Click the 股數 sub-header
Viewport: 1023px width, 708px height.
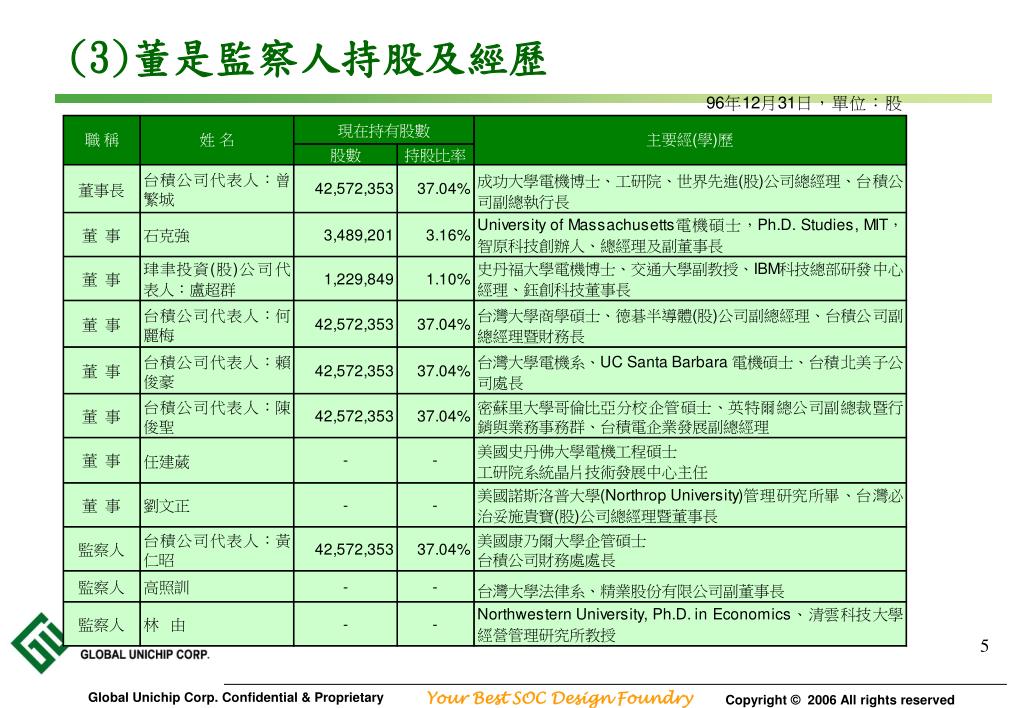tap(346, 155)
